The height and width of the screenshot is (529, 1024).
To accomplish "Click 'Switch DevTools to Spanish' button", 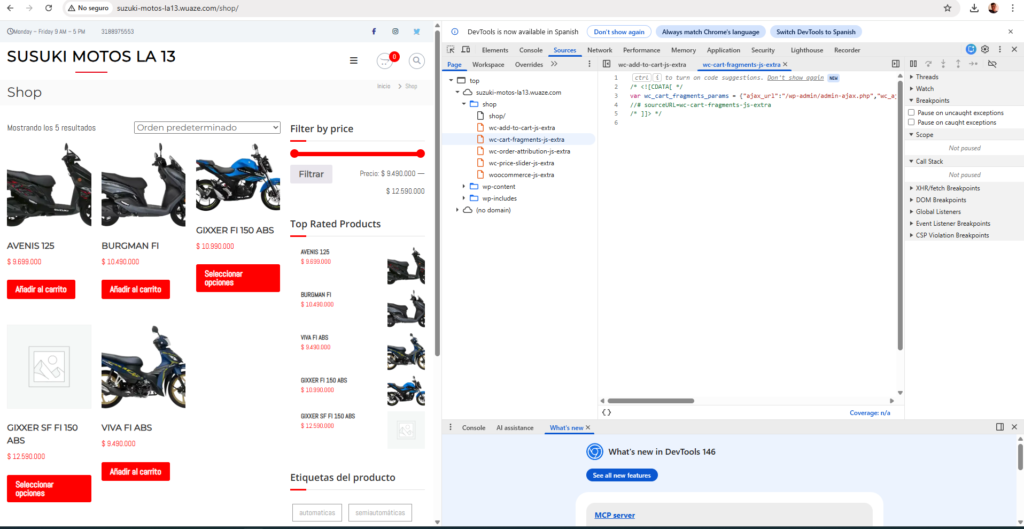I will pyautogui.click(x=816, y=31).
